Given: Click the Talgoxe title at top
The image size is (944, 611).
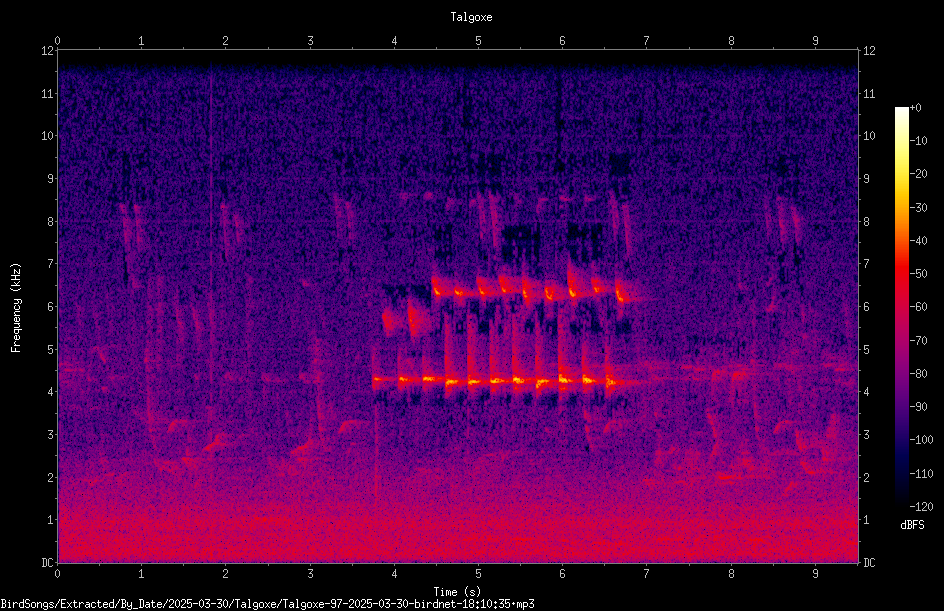Looking at the screenshot, I should 471,17.
